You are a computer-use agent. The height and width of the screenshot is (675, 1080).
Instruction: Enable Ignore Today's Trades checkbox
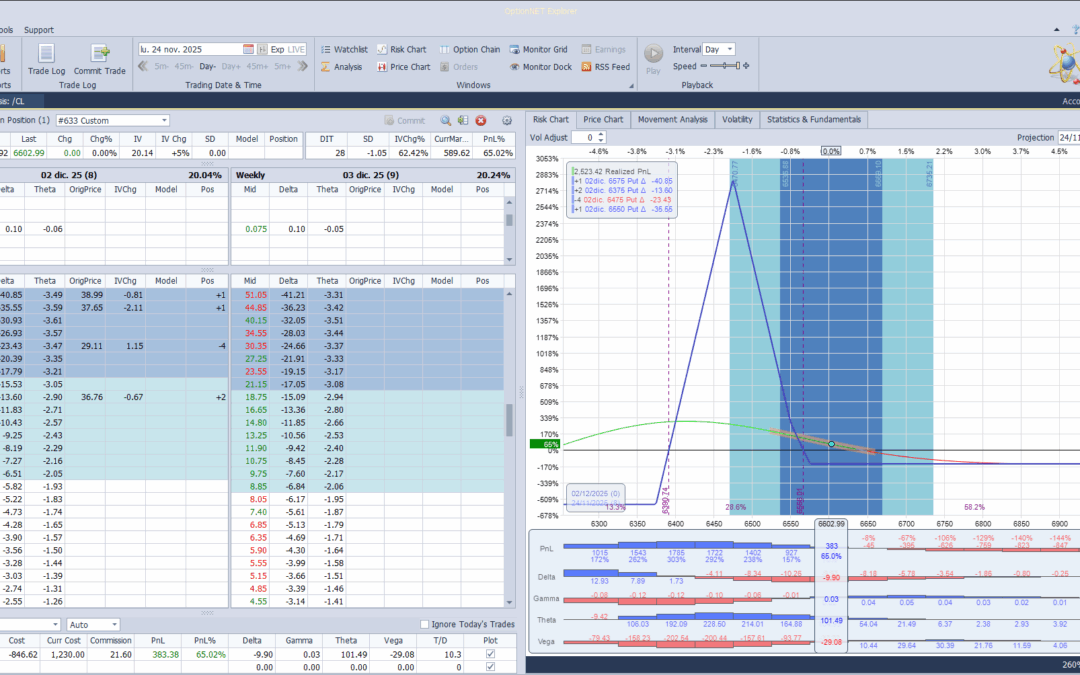point(425,625)
